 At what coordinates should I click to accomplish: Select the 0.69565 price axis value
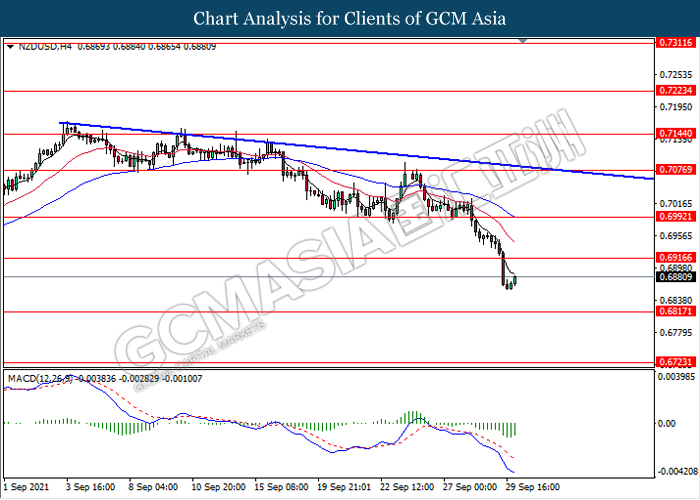(675, 236)
